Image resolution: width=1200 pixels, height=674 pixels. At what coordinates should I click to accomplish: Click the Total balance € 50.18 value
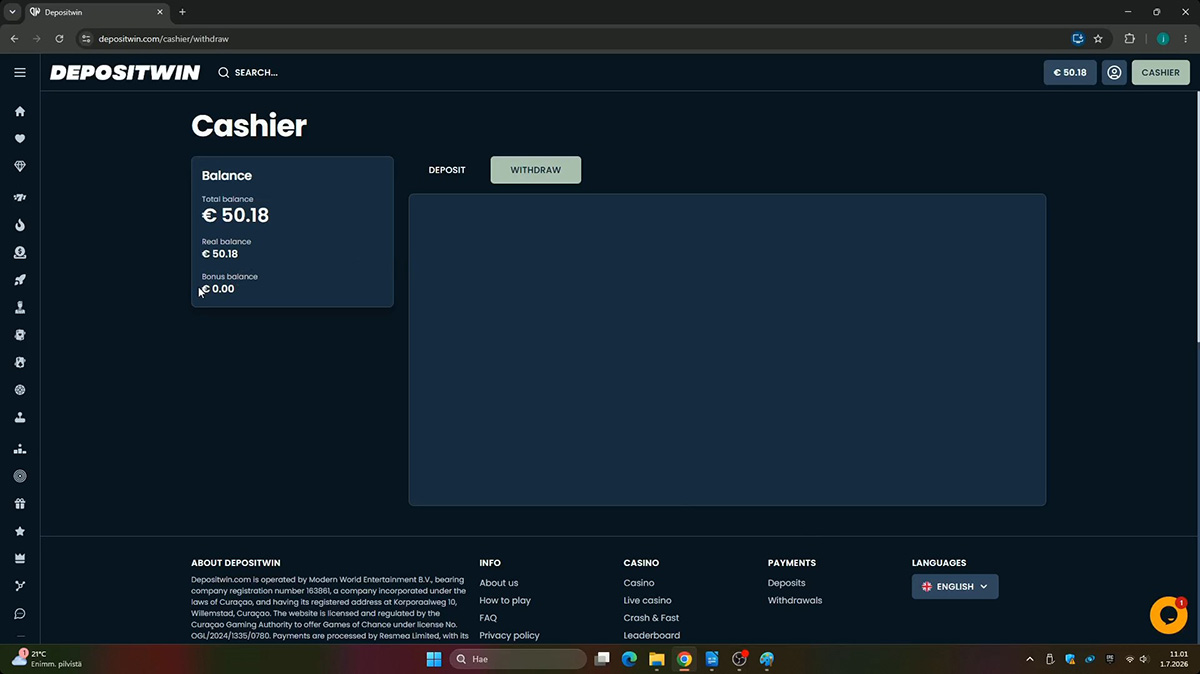(235, 215)
